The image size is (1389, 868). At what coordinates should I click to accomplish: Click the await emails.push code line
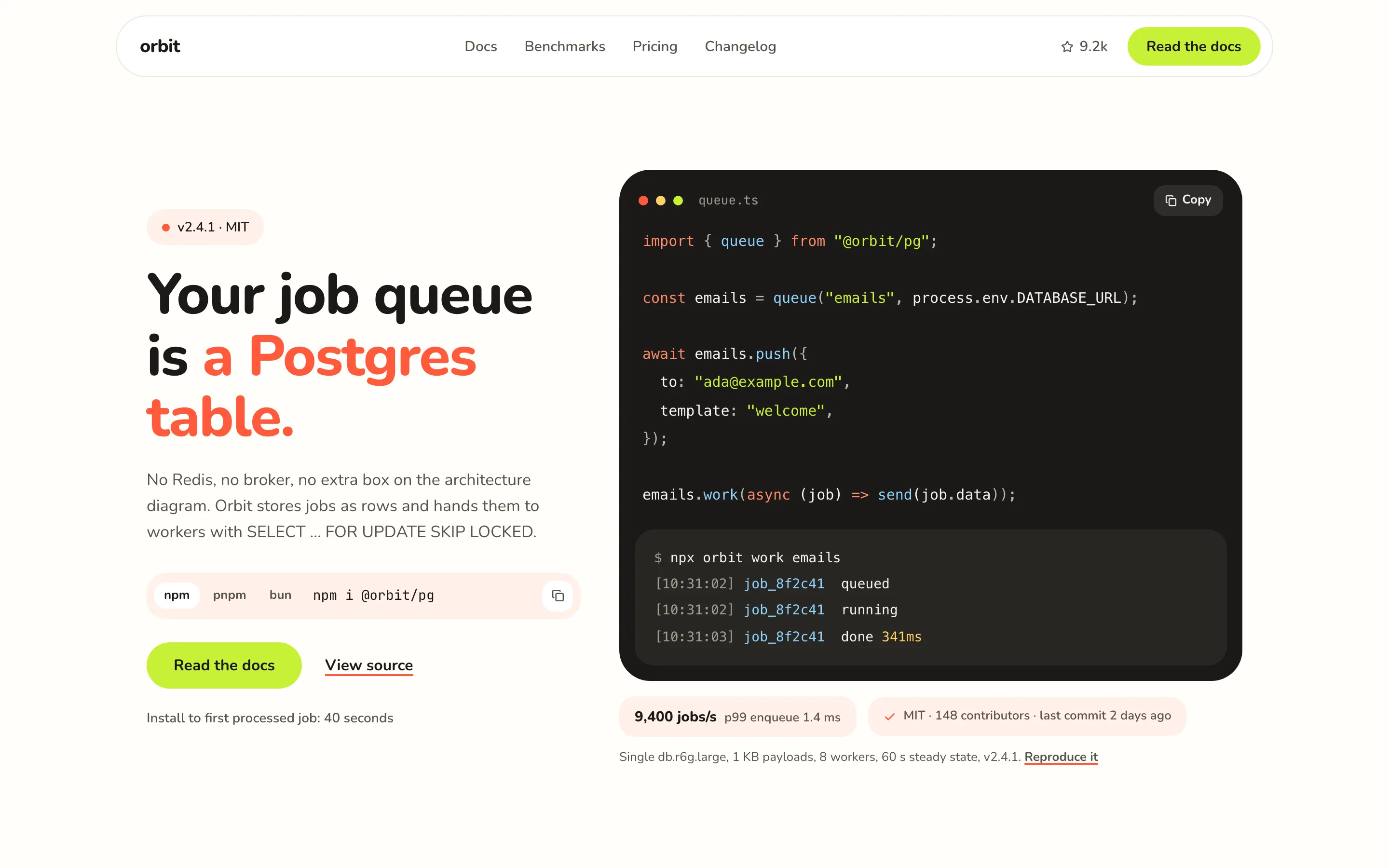725,353
